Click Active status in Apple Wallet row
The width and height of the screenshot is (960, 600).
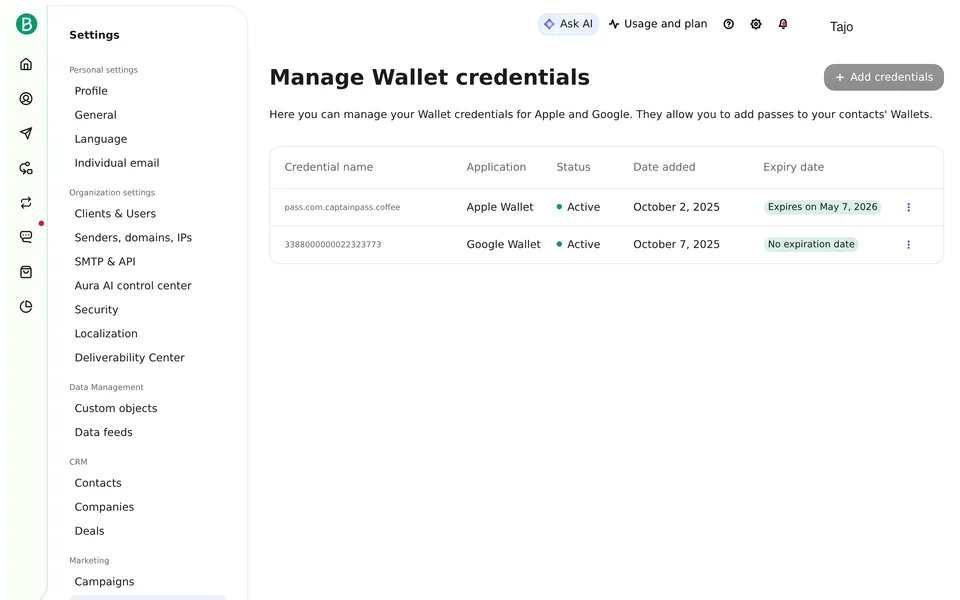(x=578, y=207)
